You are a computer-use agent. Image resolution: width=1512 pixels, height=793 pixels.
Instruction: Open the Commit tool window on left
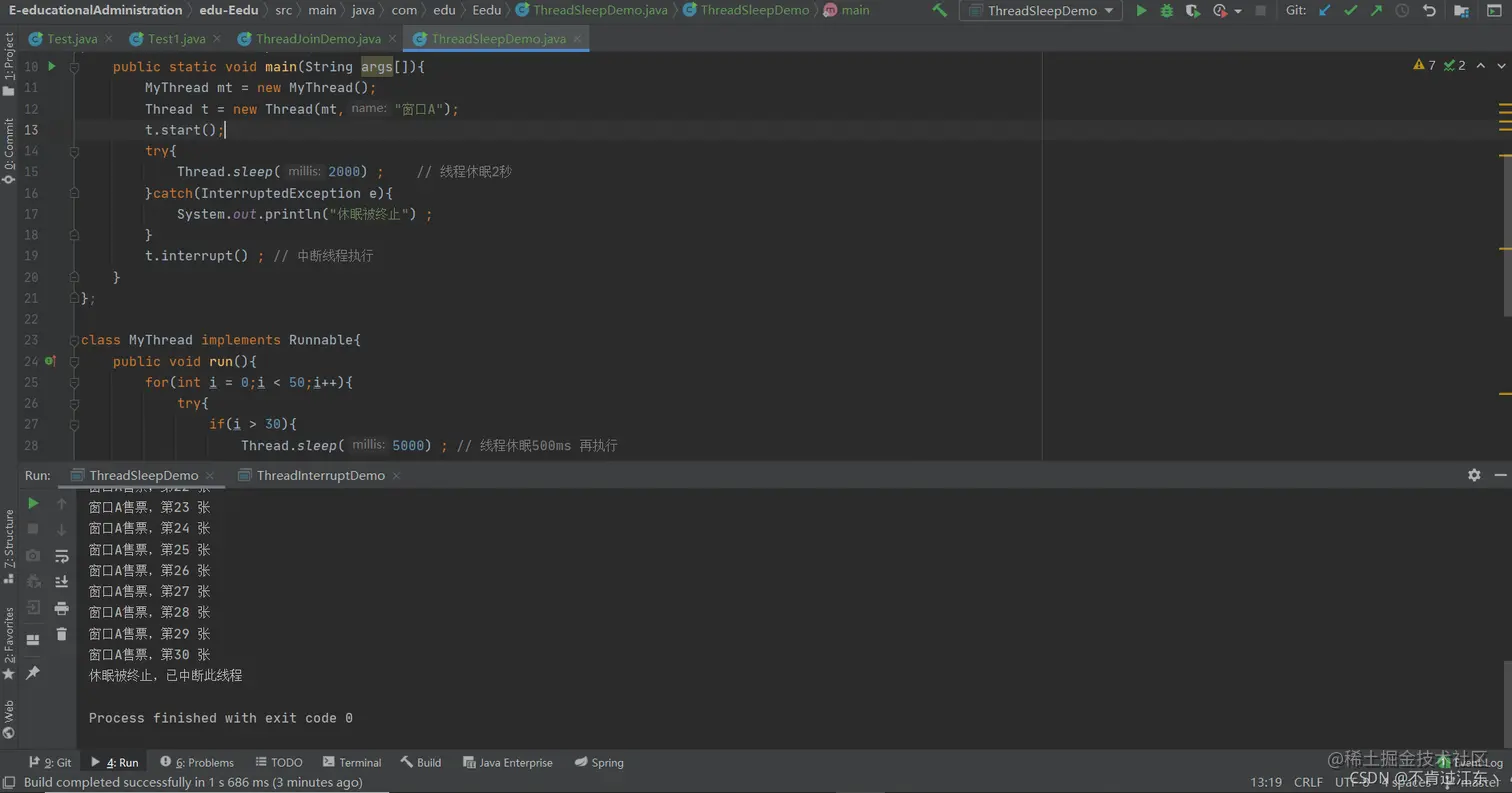pyautogui.click(x=9, y=150)
